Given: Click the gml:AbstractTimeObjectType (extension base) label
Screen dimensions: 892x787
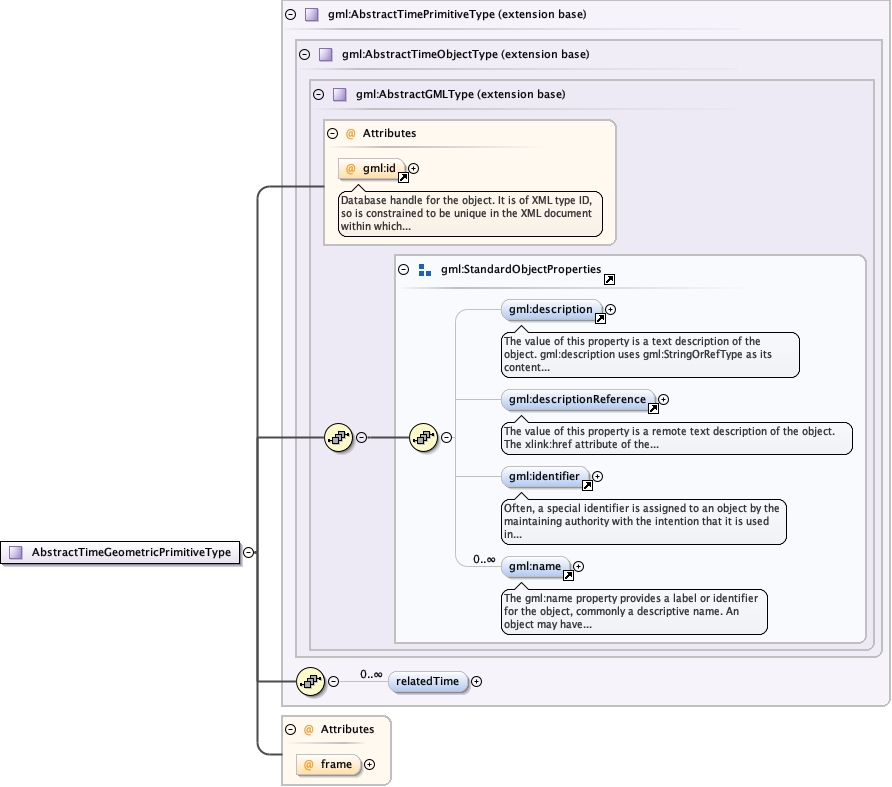Looking at the screenshot, I should 465,55.
